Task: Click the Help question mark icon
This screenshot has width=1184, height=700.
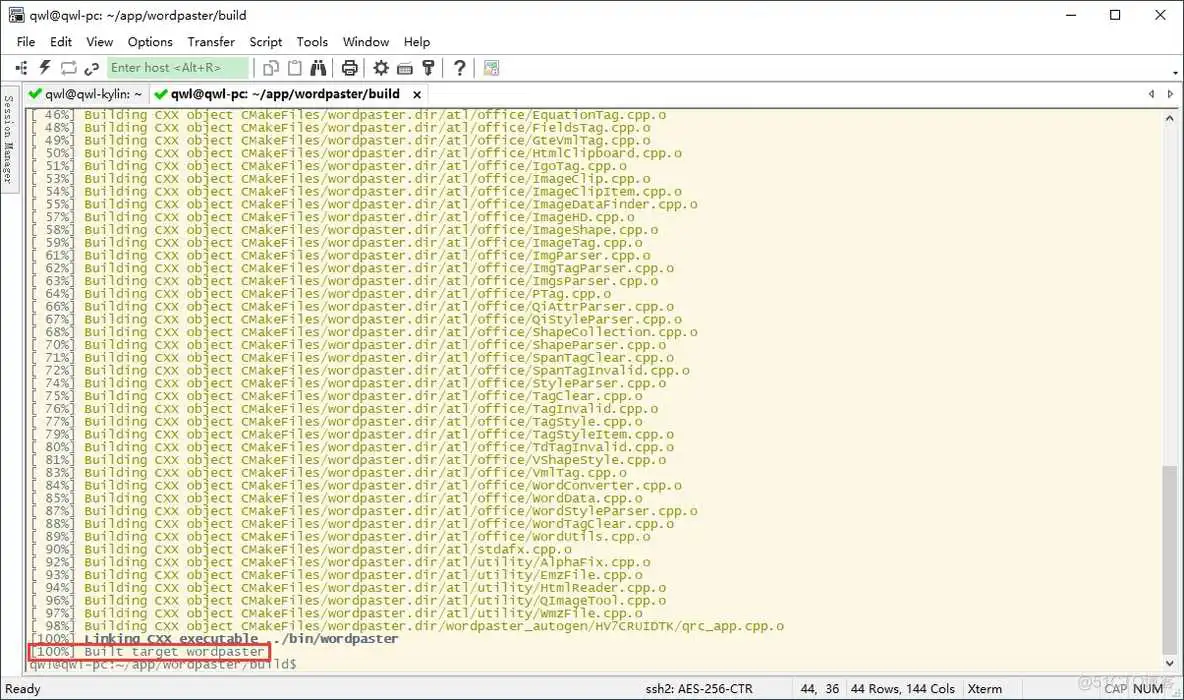Action: [459, 68]
